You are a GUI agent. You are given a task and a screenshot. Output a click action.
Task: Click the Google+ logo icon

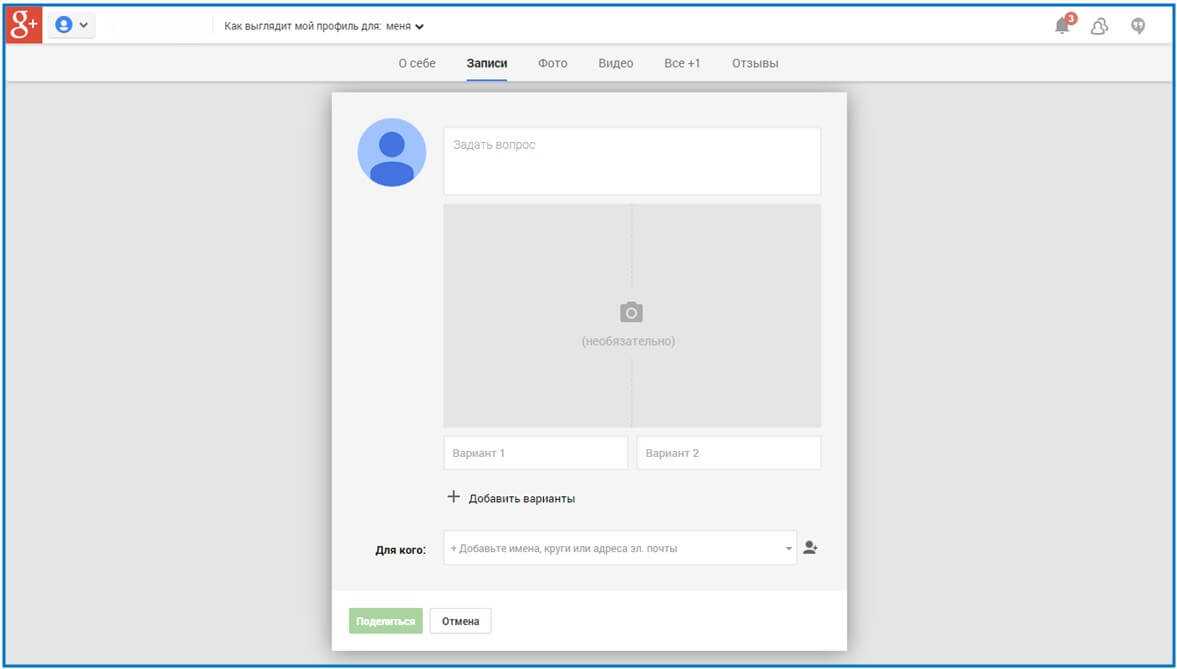[x=24, y=26]
